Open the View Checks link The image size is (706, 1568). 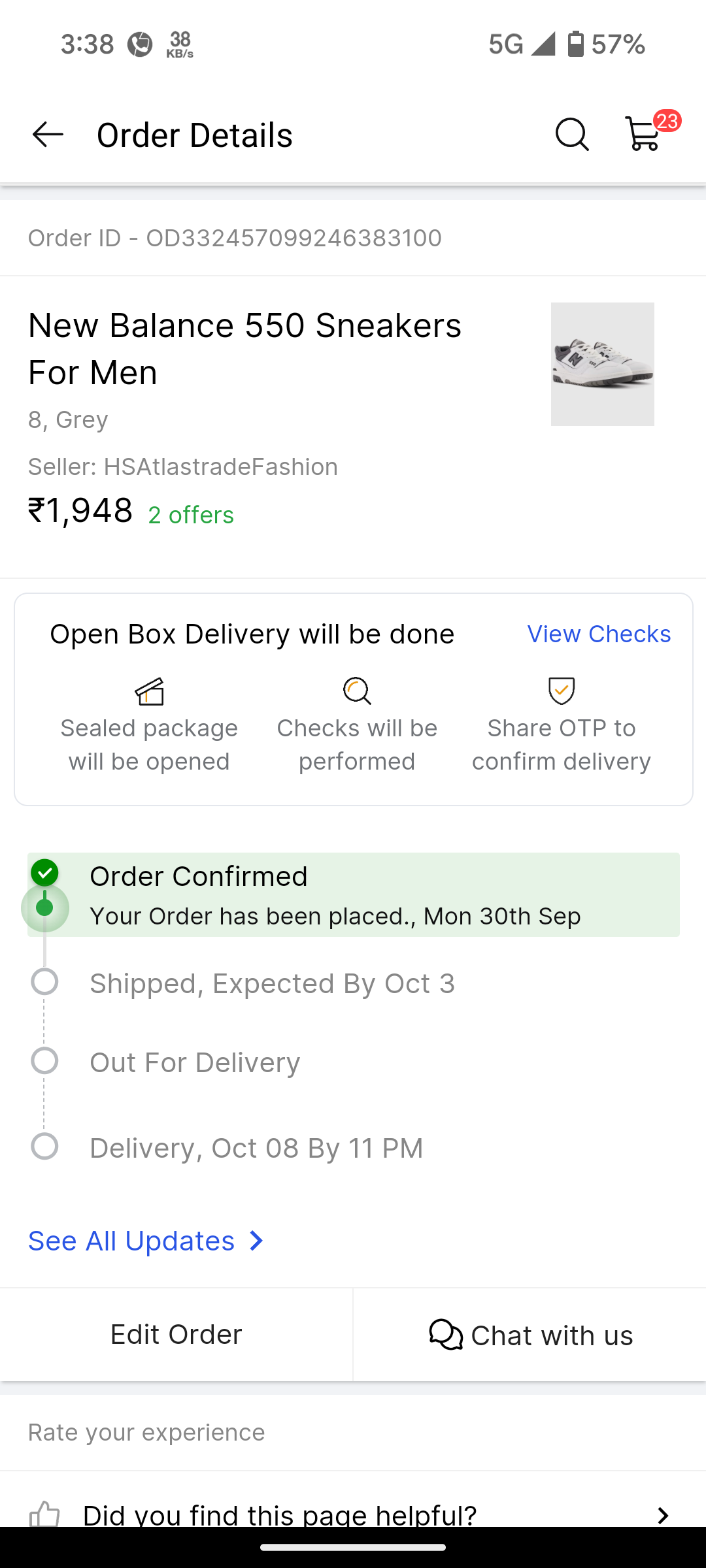[599, 634]
